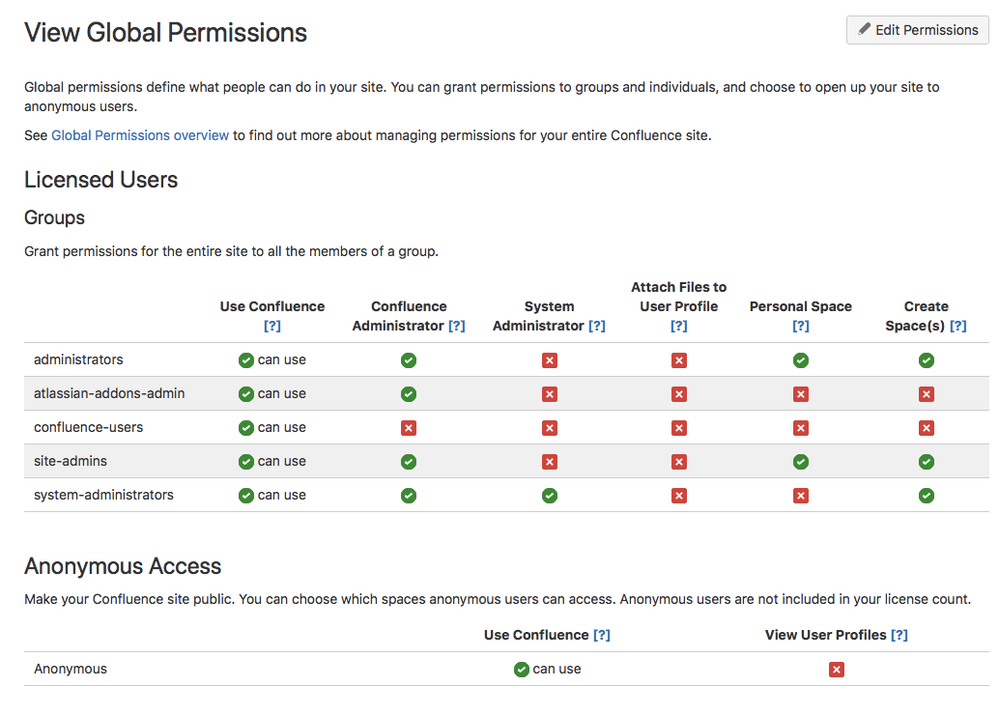Image resolution: width=999 pixels, height=717 pixels.
Task: Click the Edit Permissions button
Action: click(x=917, y=30)
